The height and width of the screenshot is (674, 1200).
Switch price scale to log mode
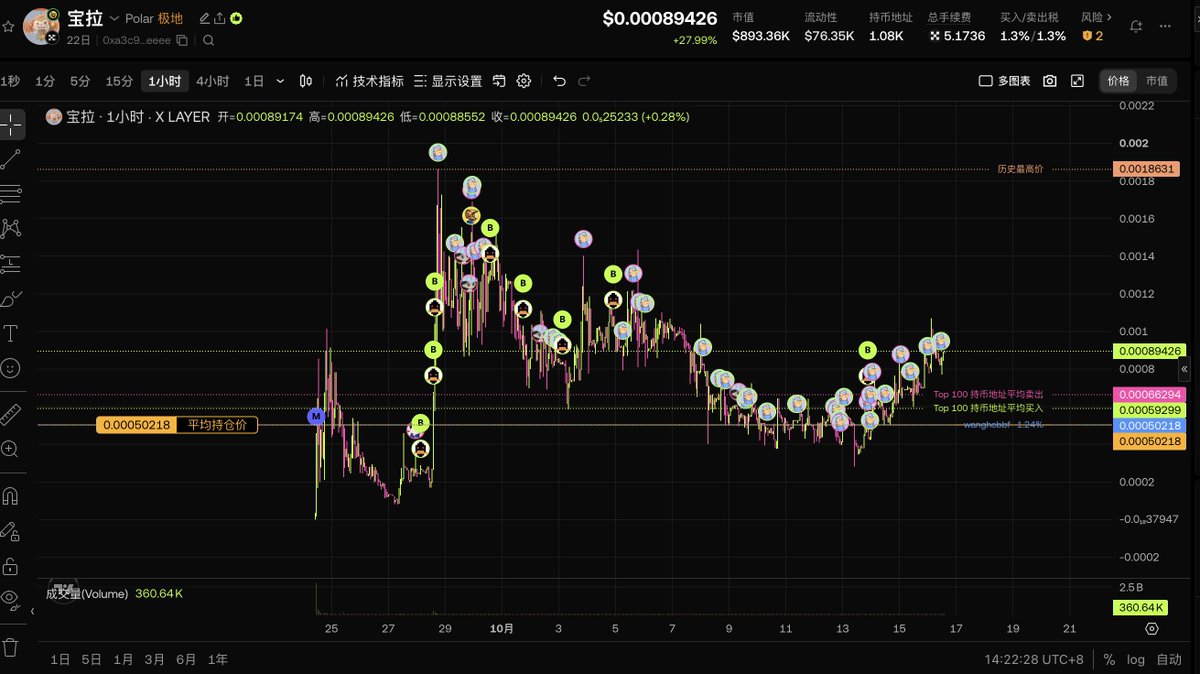coord(1136,660)
